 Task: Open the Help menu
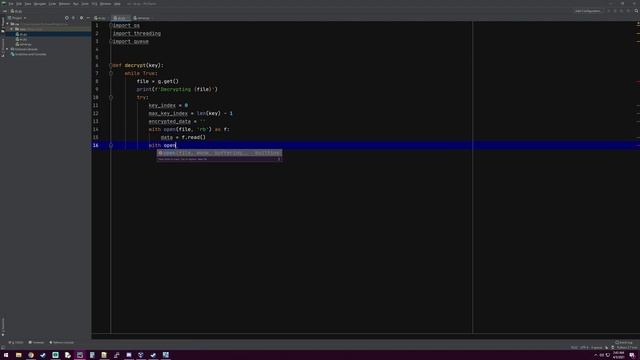tap(117, 4)
